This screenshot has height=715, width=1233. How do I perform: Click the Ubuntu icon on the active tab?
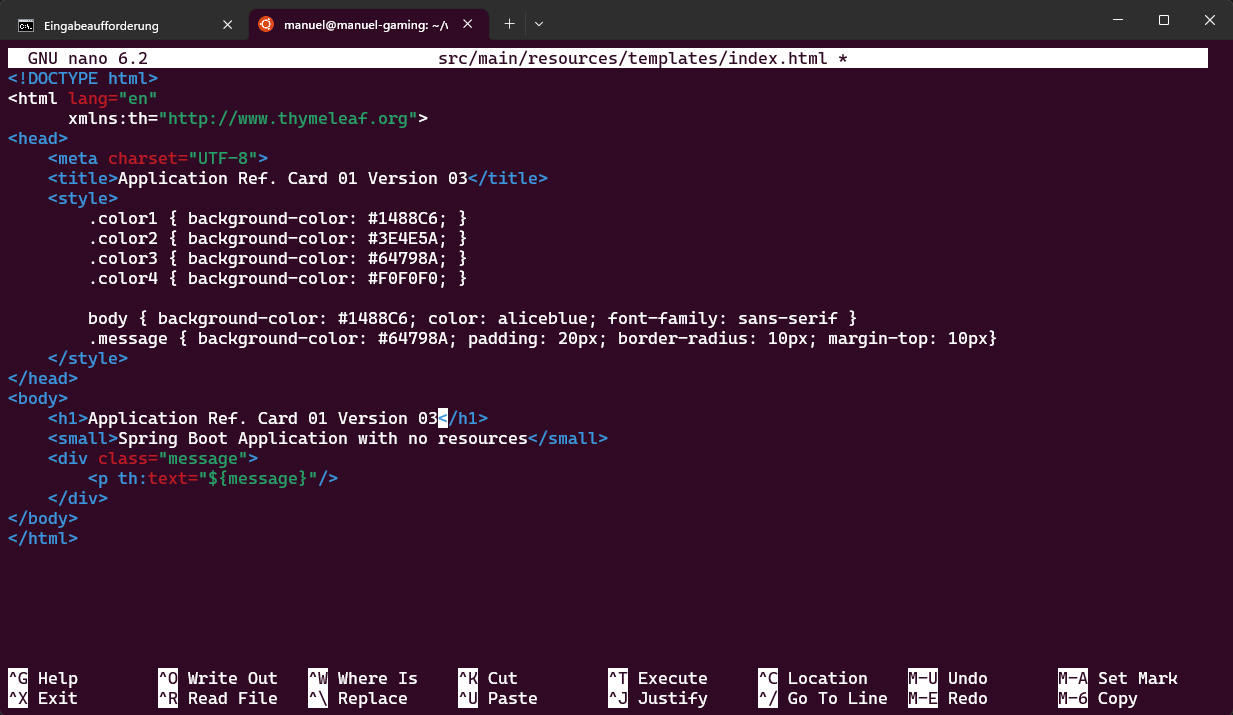266,25
